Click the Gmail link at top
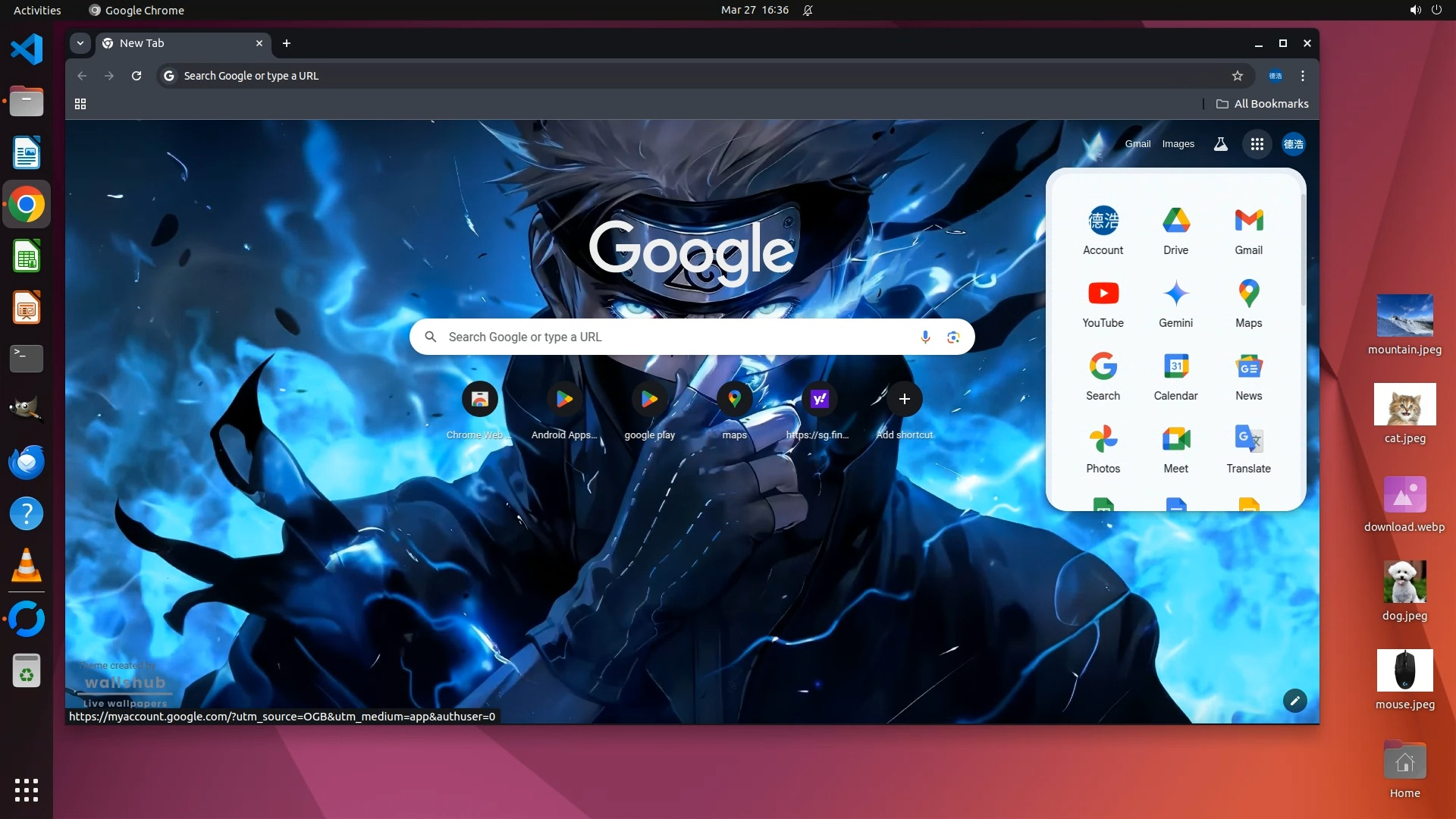This screenshot has height=819, width=1456. point(1137,144)
